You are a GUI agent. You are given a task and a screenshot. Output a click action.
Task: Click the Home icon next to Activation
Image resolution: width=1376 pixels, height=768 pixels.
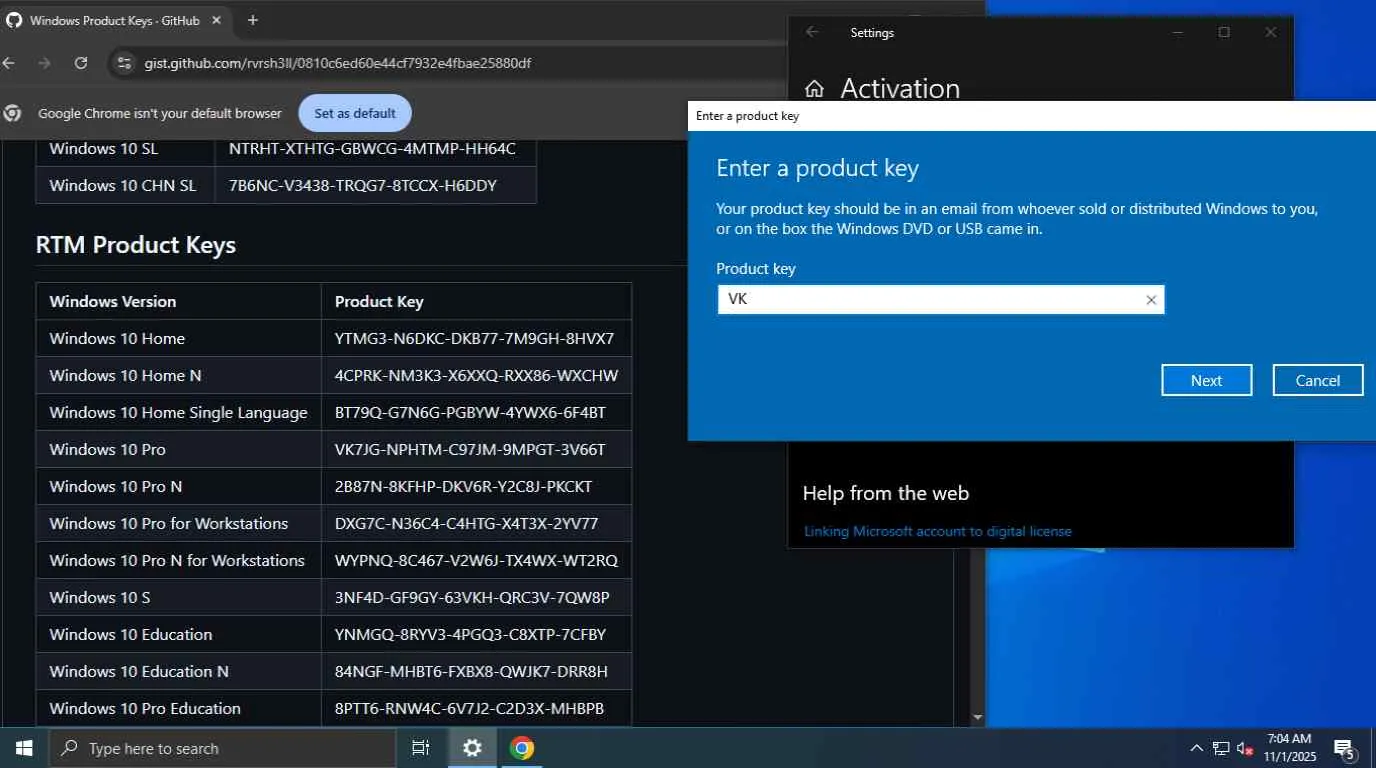tap(815, 88)
